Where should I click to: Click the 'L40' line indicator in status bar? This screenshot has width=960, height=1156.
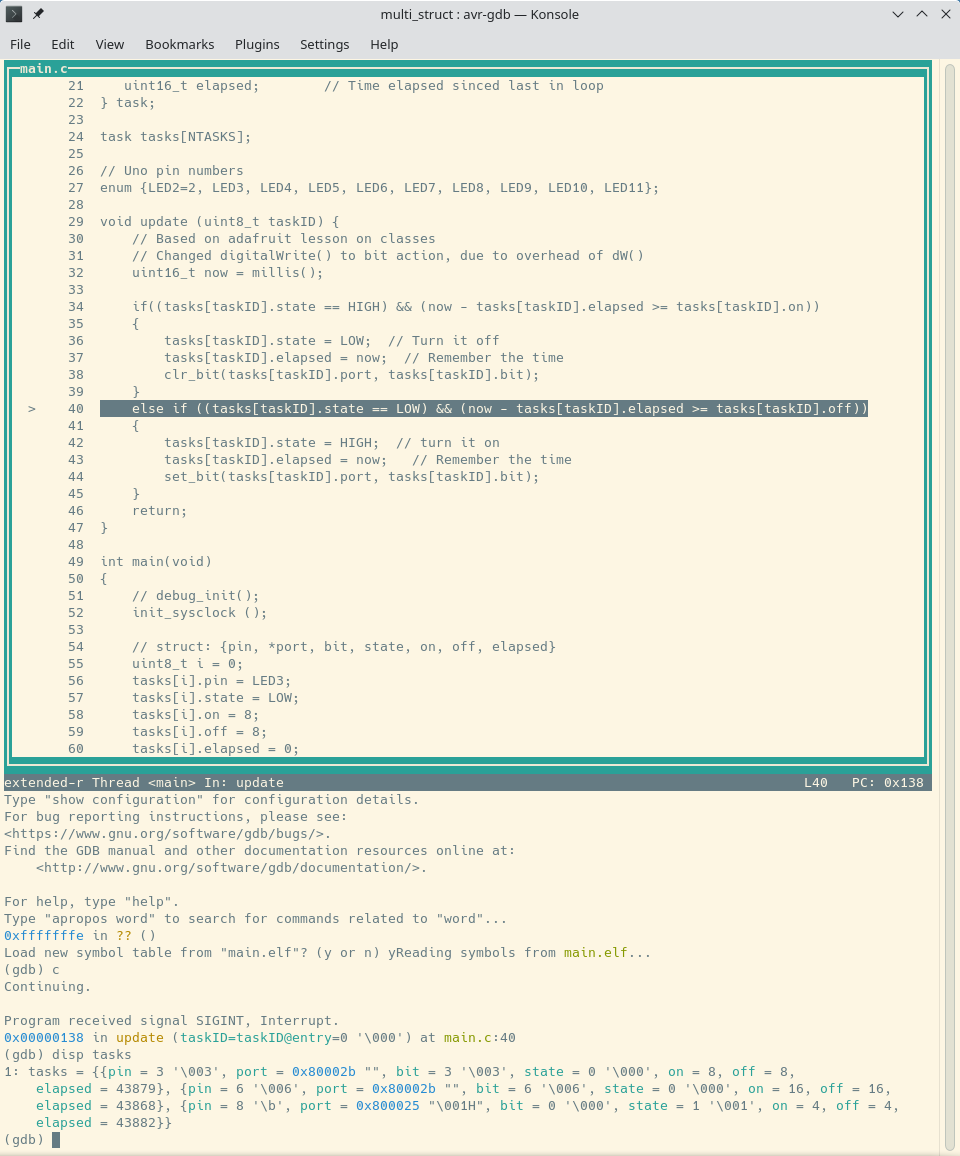[815, 782]
